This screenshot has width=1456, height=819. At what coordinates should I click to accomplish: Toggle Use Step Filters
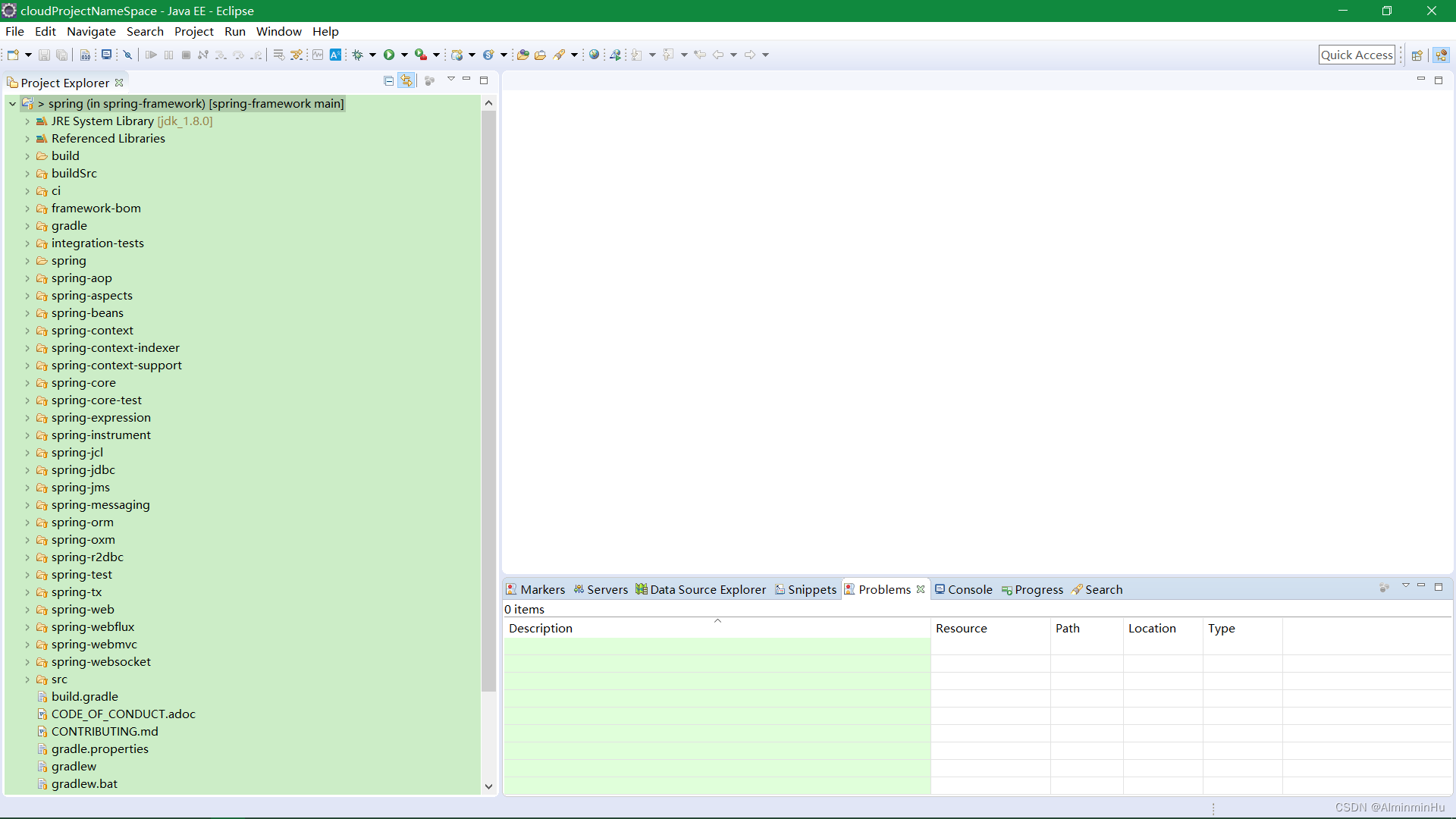297,55
